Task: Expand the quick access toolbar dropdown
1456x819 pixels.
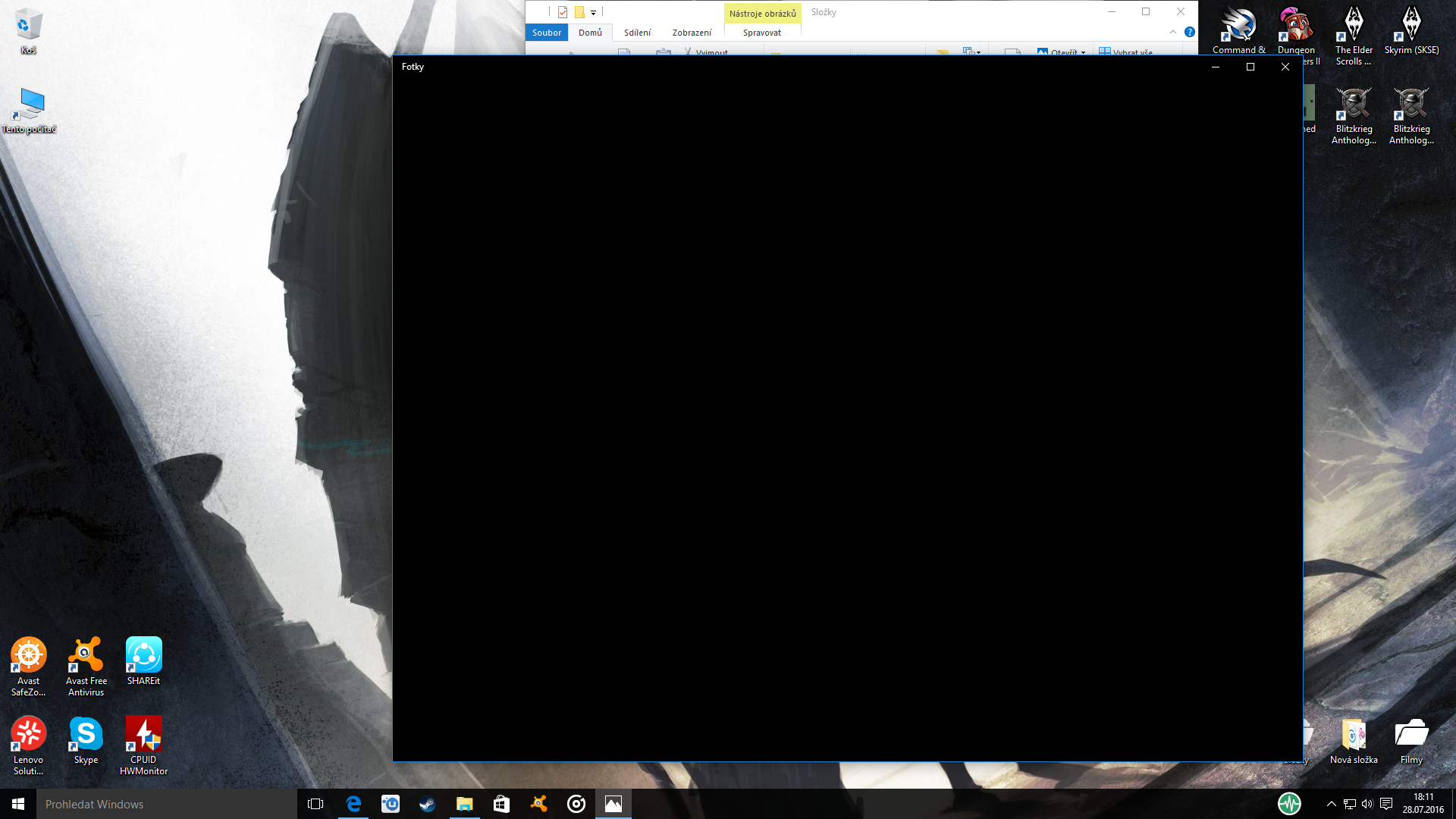Action: pyautogui.click(x=593, y=12)
